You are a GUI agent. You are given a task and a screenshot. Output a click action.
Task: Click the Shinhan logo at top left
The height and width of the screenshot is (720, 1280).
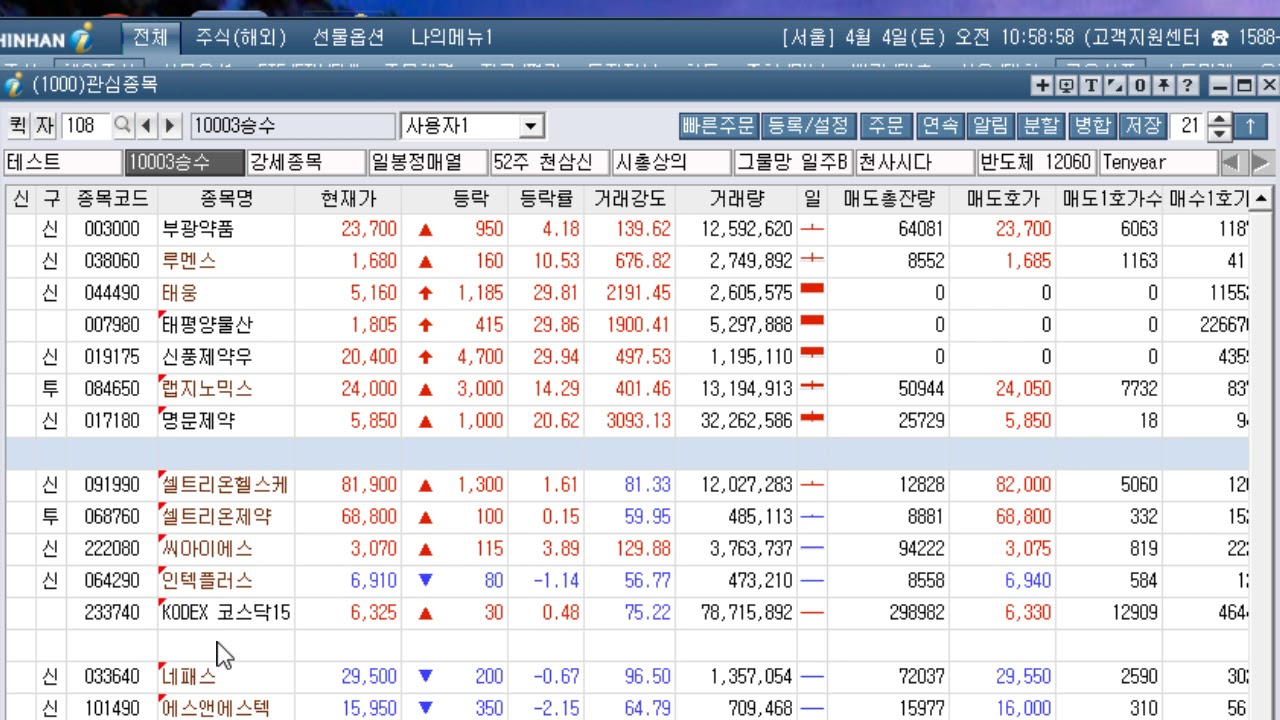[50, 40]
